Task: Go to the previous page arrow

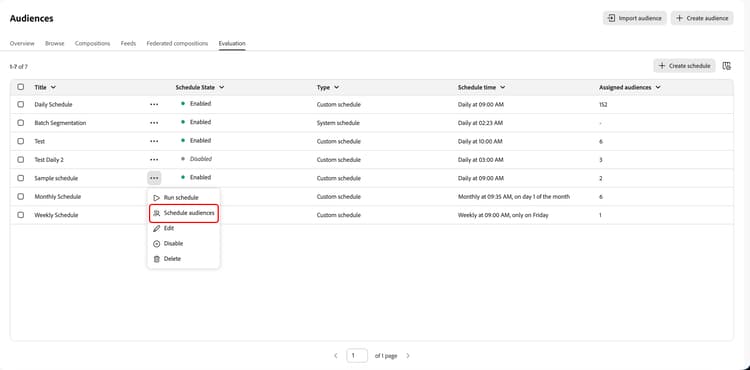Action: [x=336, y=356]
